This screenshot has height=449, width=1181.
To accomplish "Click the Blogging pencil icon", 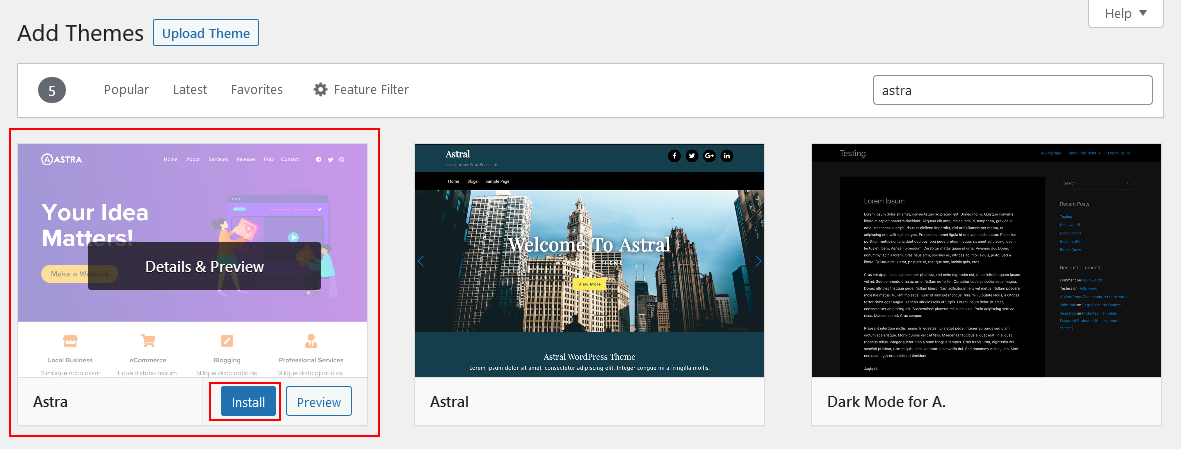I will point(227,341).
